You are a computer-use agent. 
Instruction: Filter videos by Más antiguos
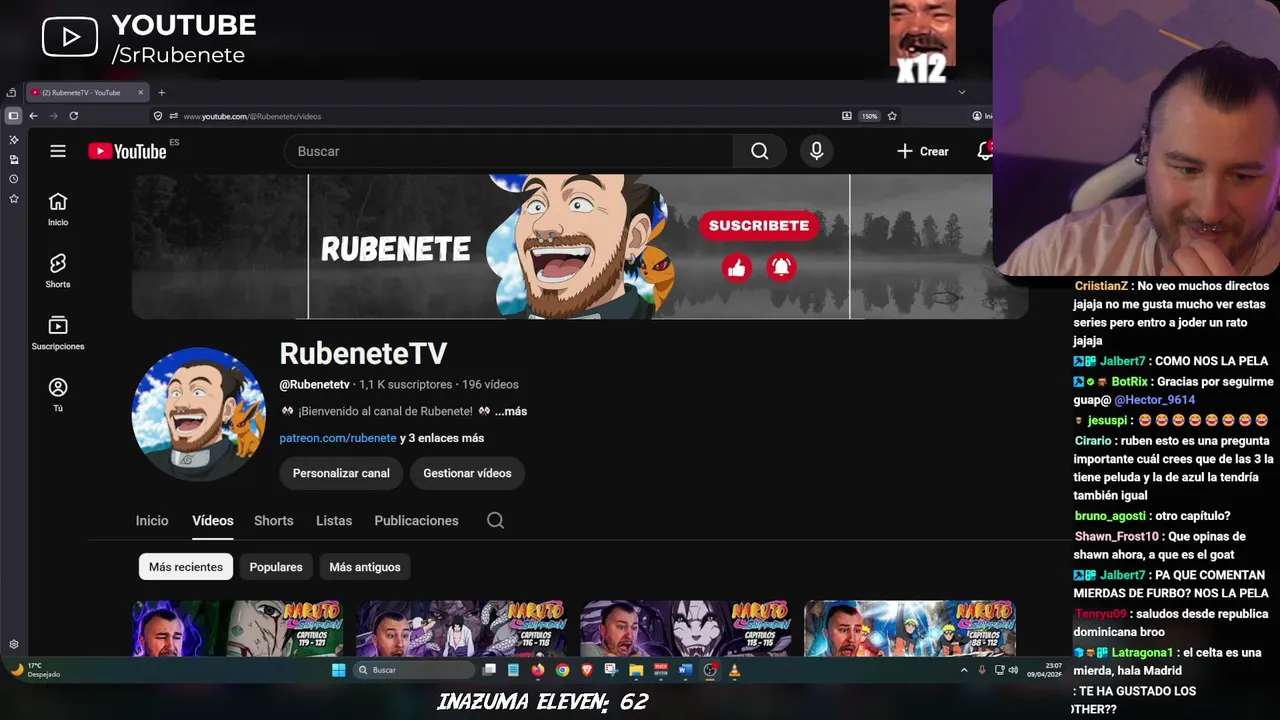[365, 567]
